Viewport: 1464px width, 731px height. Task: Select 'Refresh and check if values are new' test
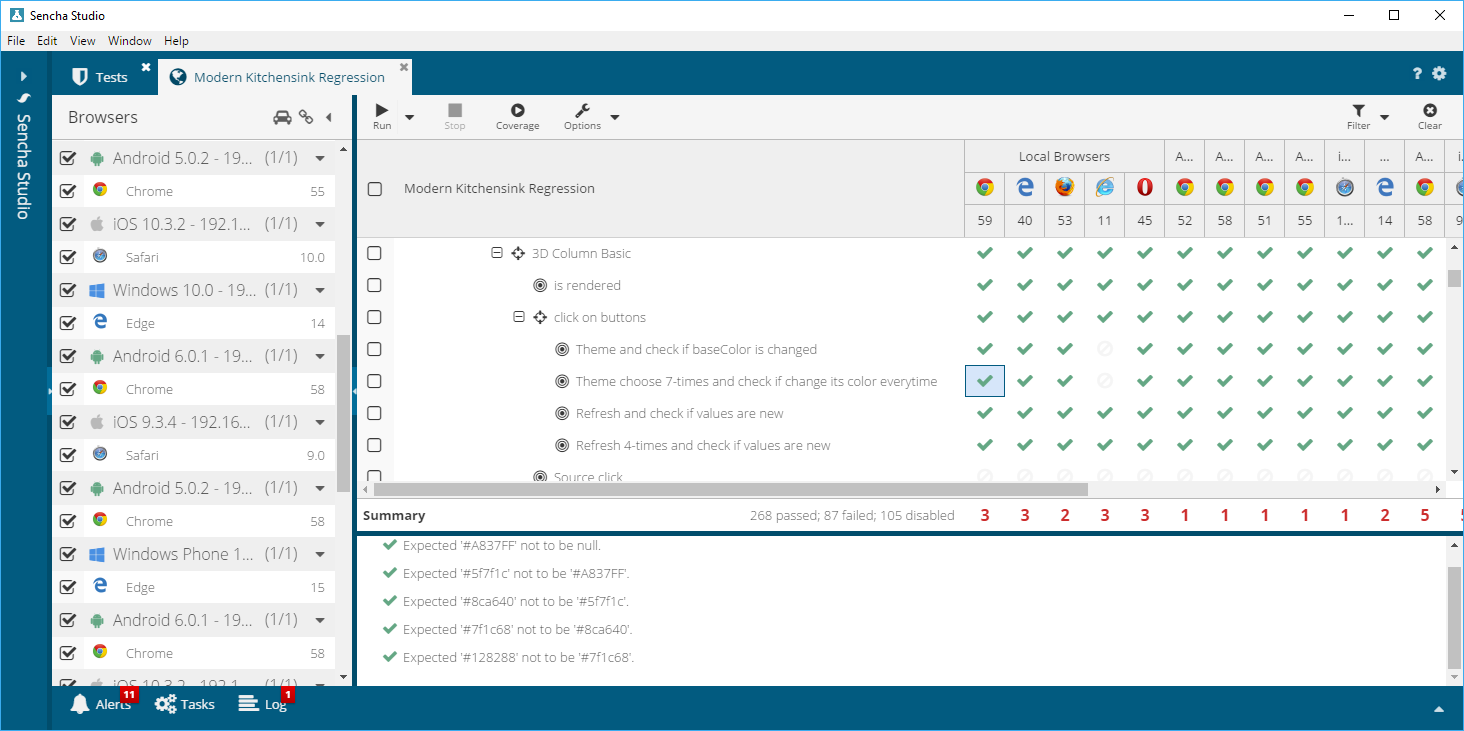679,413
